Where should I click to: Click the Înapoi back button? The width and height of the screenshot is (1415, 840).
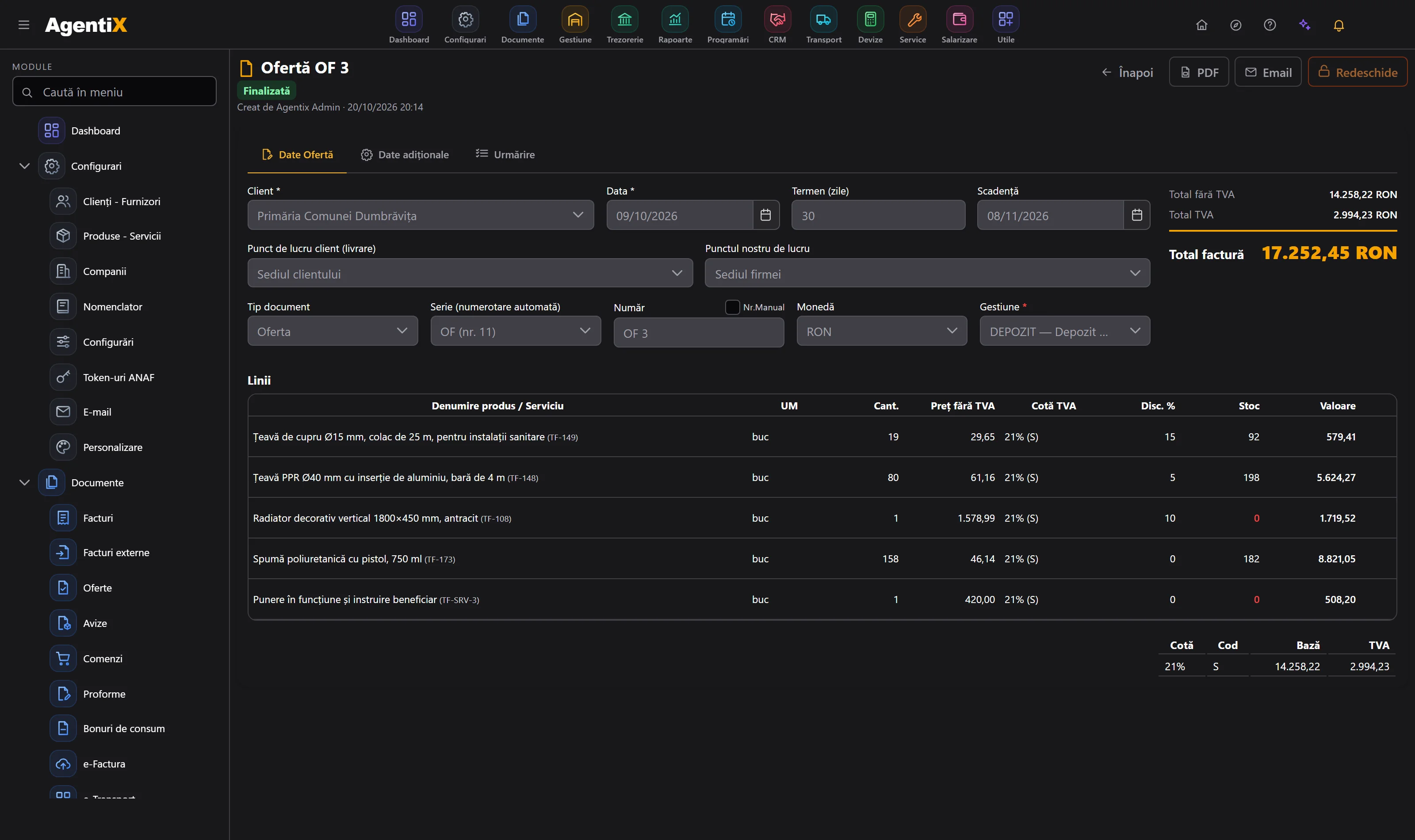[1127, 73]
